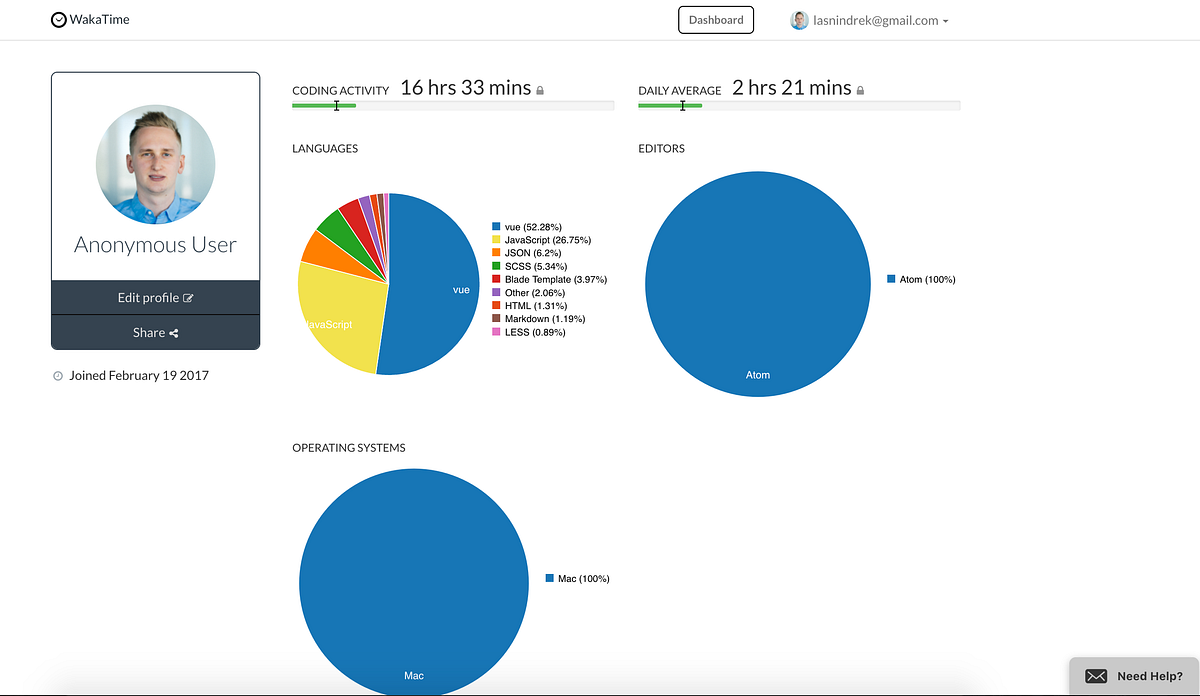Click the WakaTime logo icon
Screen dimensions: 1200x696
tap(59, 19)
